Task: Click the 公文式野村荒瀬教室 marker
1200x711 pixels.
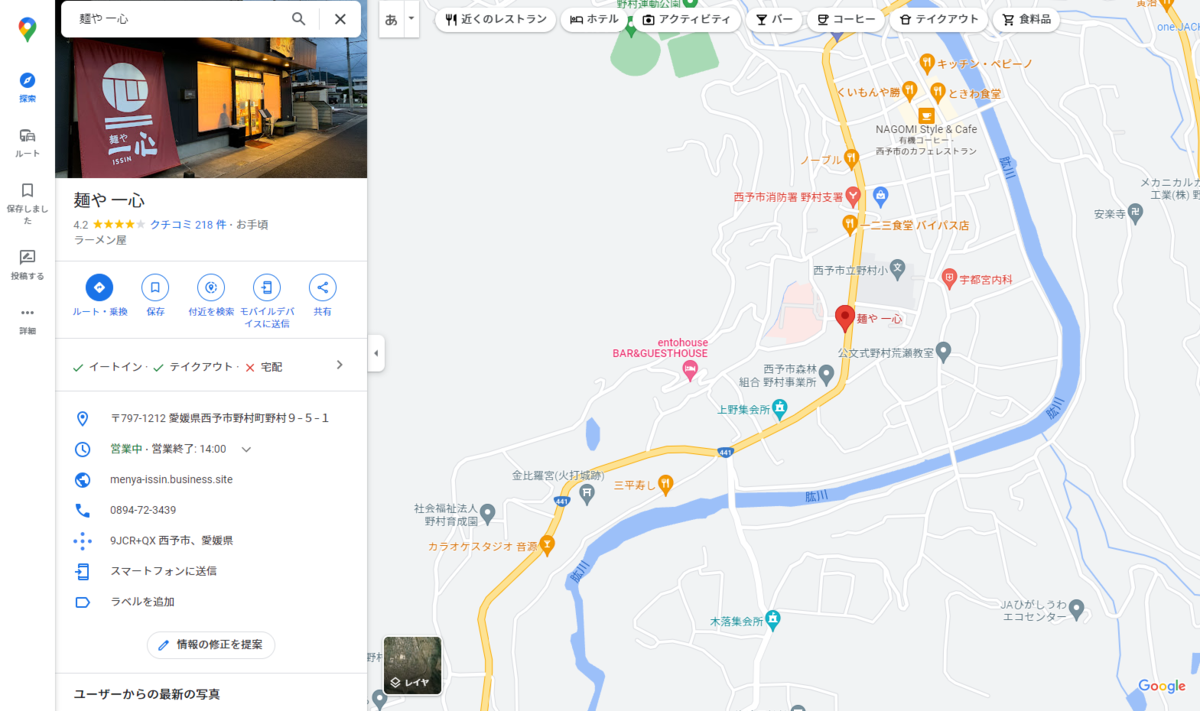Action: pyautogui.click(x=943, y=352)
